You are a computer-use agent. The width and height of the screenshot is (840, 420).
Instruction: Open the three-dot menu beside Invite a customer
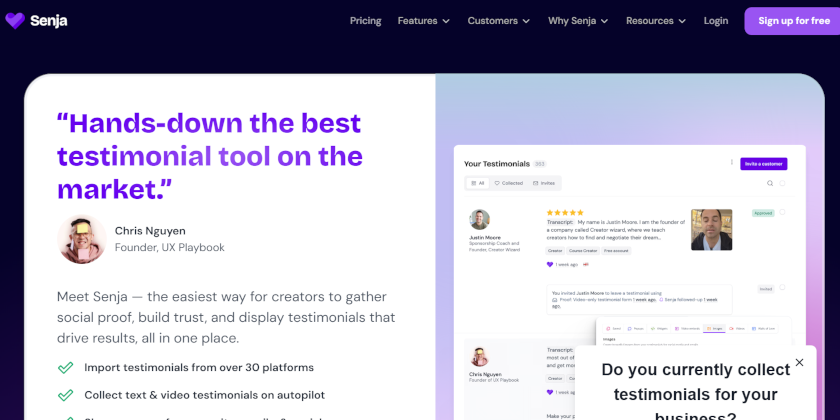732,162
